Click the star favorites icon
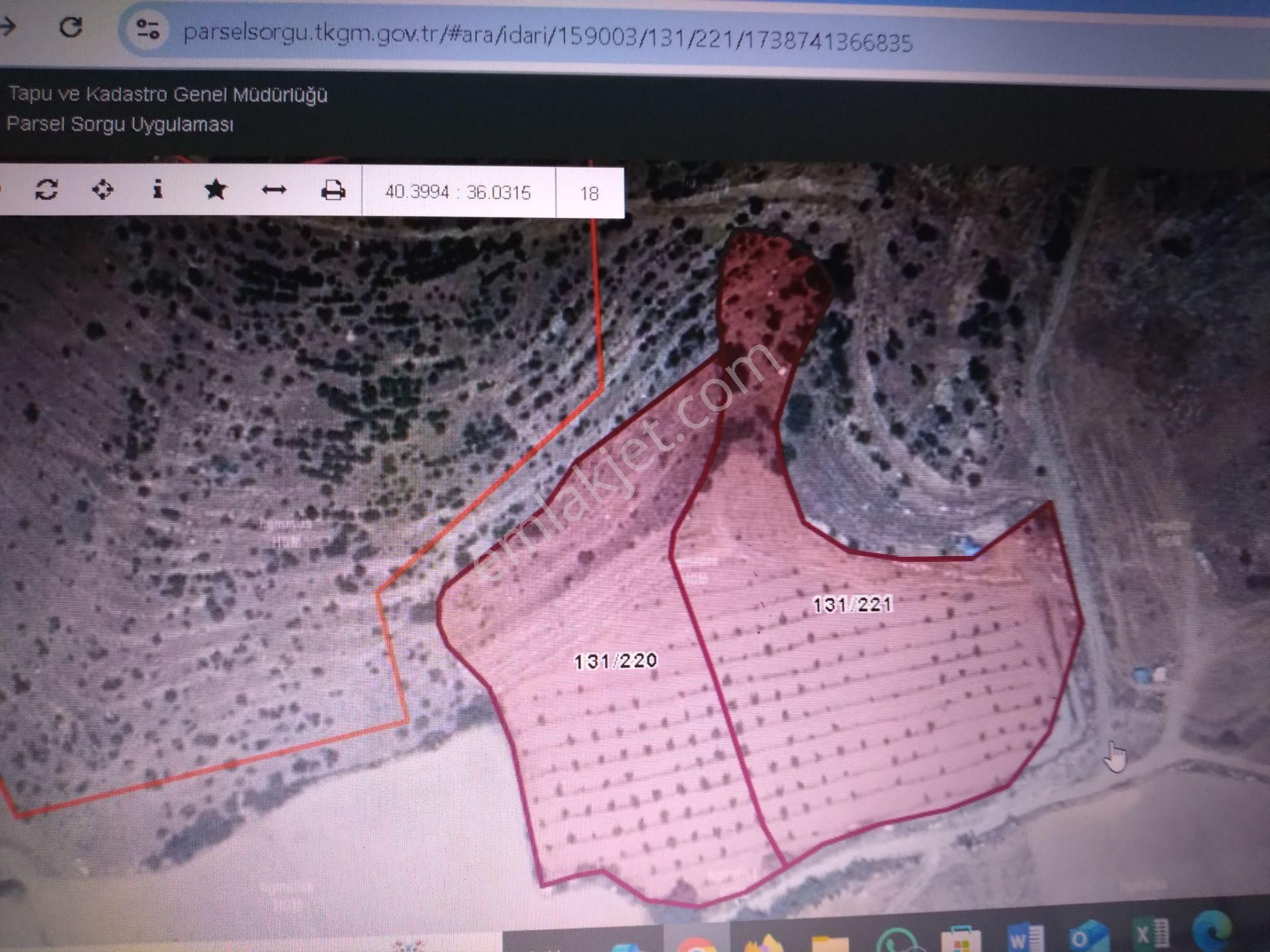Image resolution: width=1270 pixels, height=952 pixels. 216,190
